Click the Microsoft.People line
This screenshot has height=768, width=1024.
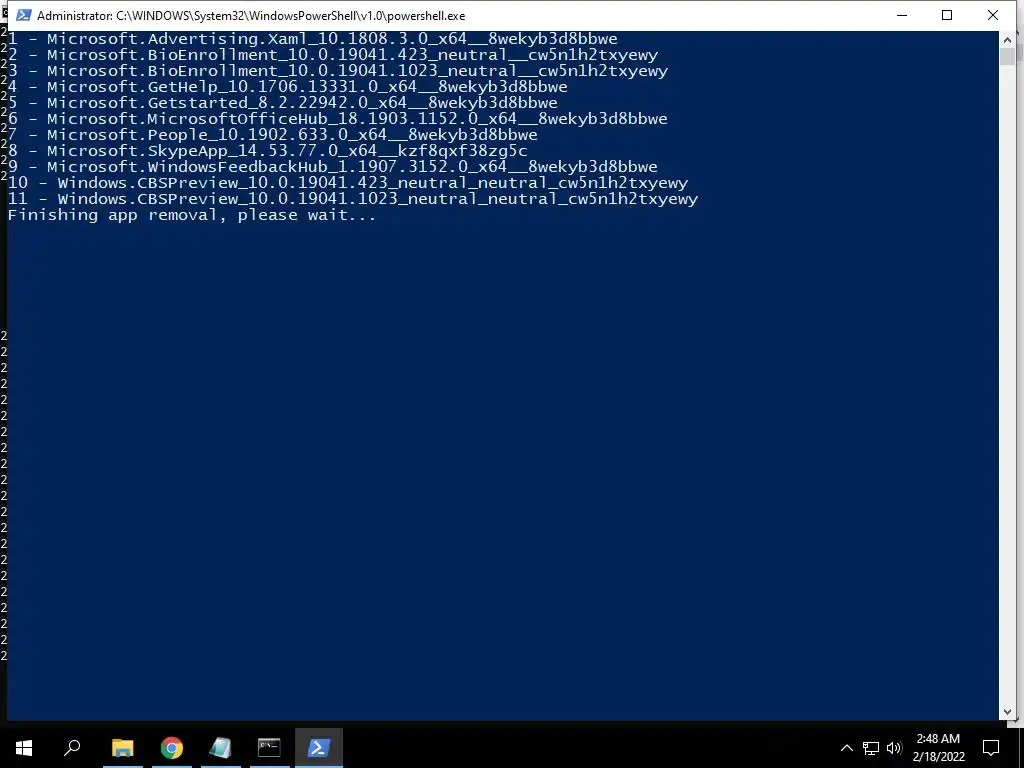coord(272,135)
